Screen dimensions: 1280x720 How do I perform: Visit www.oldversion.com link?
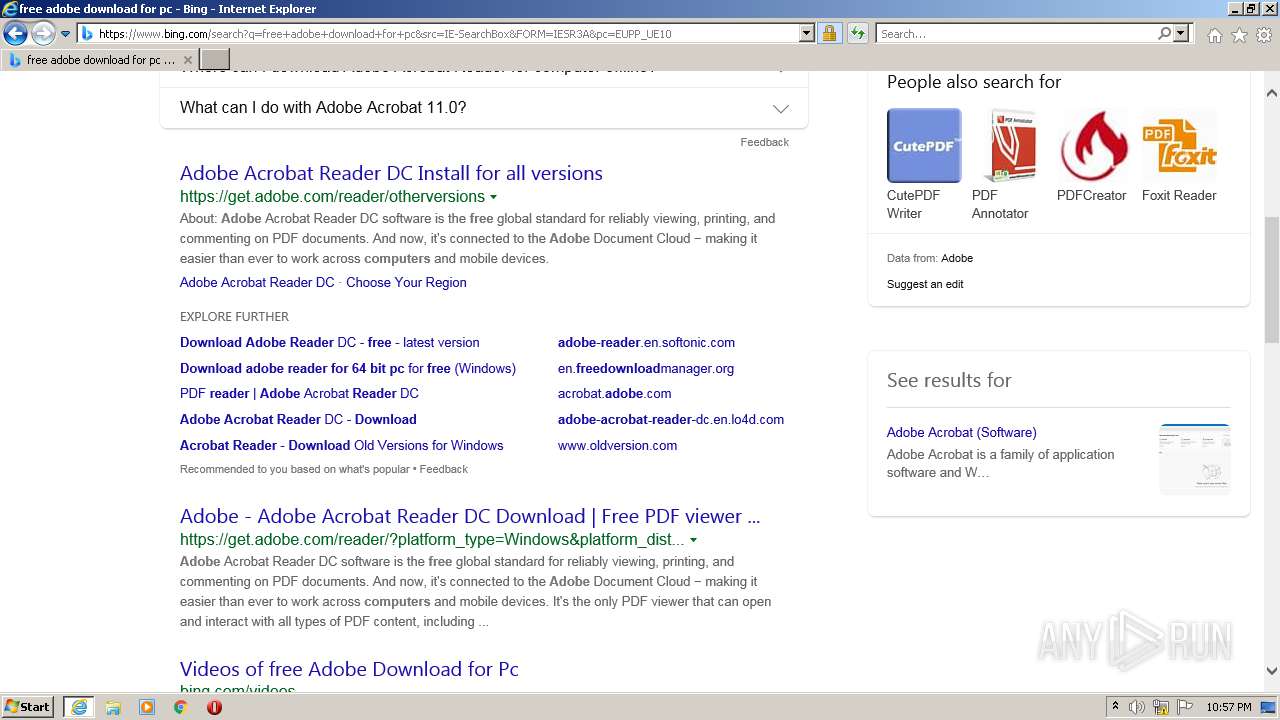tap(617, 445)
